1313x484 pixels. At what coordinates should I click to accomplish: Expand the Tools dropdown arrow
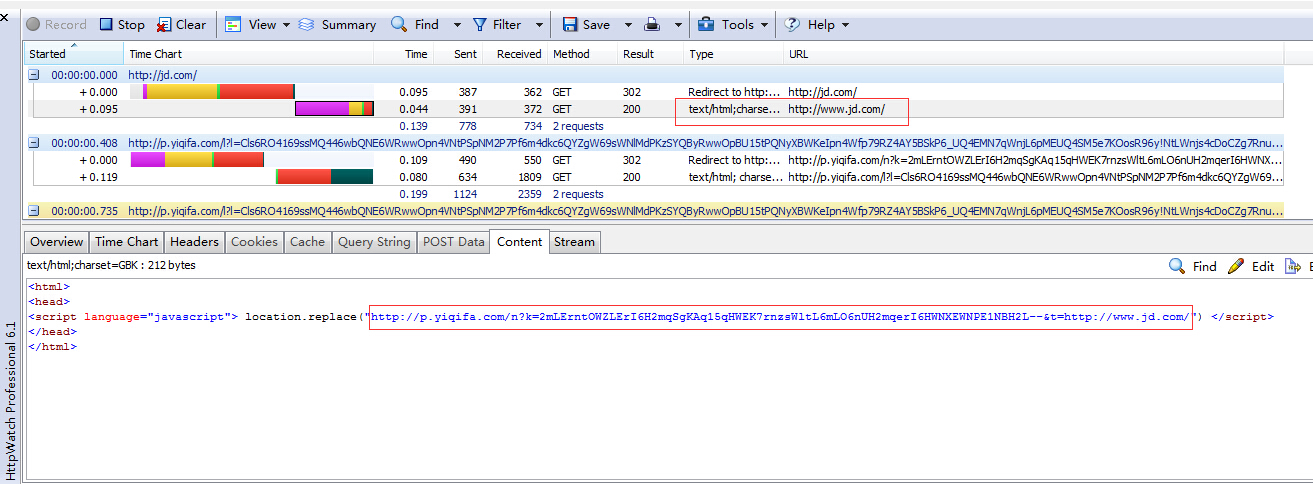pos(765,25)
